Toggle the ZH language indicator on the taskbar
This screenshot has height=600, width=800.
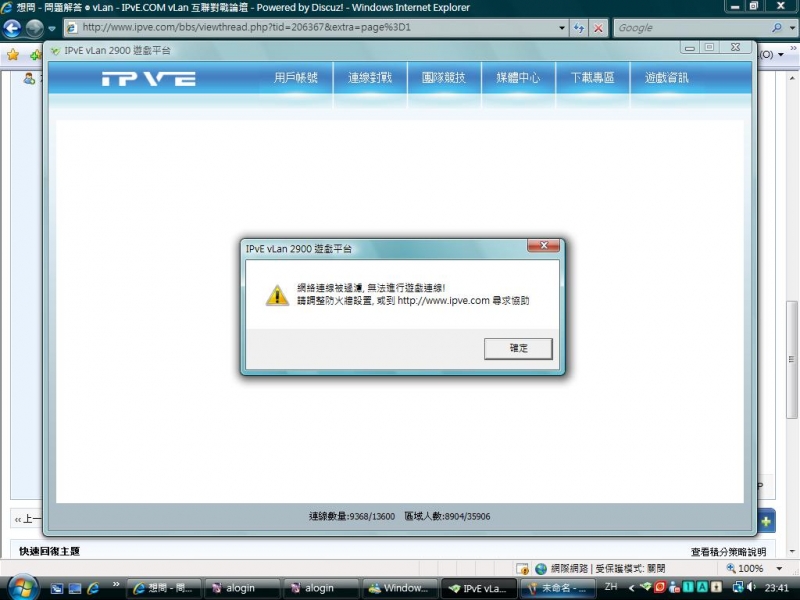tap(609, 588)
